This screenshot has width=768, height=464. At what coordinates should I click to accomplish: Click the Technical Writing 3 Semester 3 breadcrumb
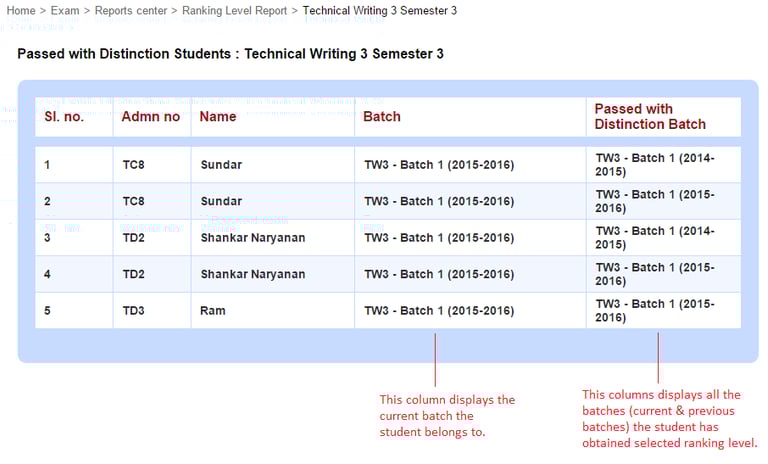point(379,10)
